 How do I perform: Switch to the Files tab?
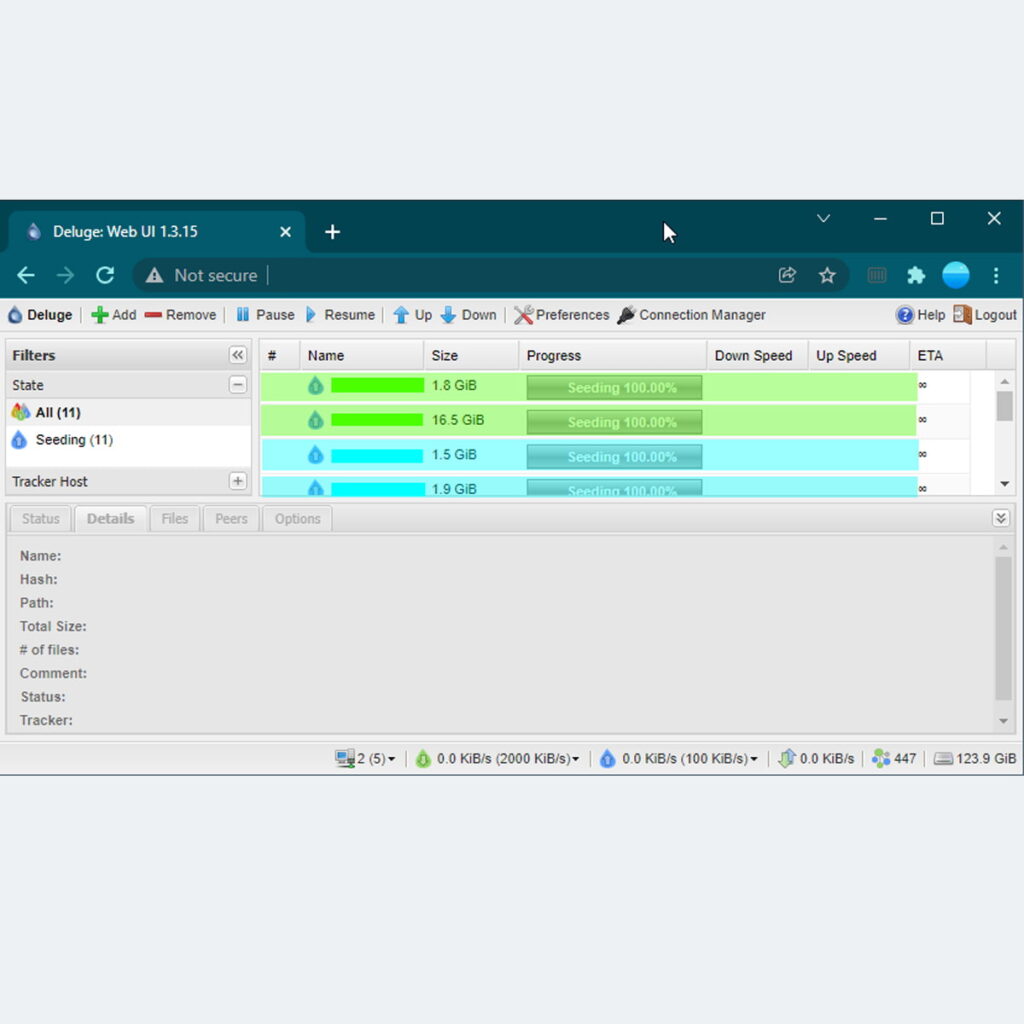coord(174,519)
